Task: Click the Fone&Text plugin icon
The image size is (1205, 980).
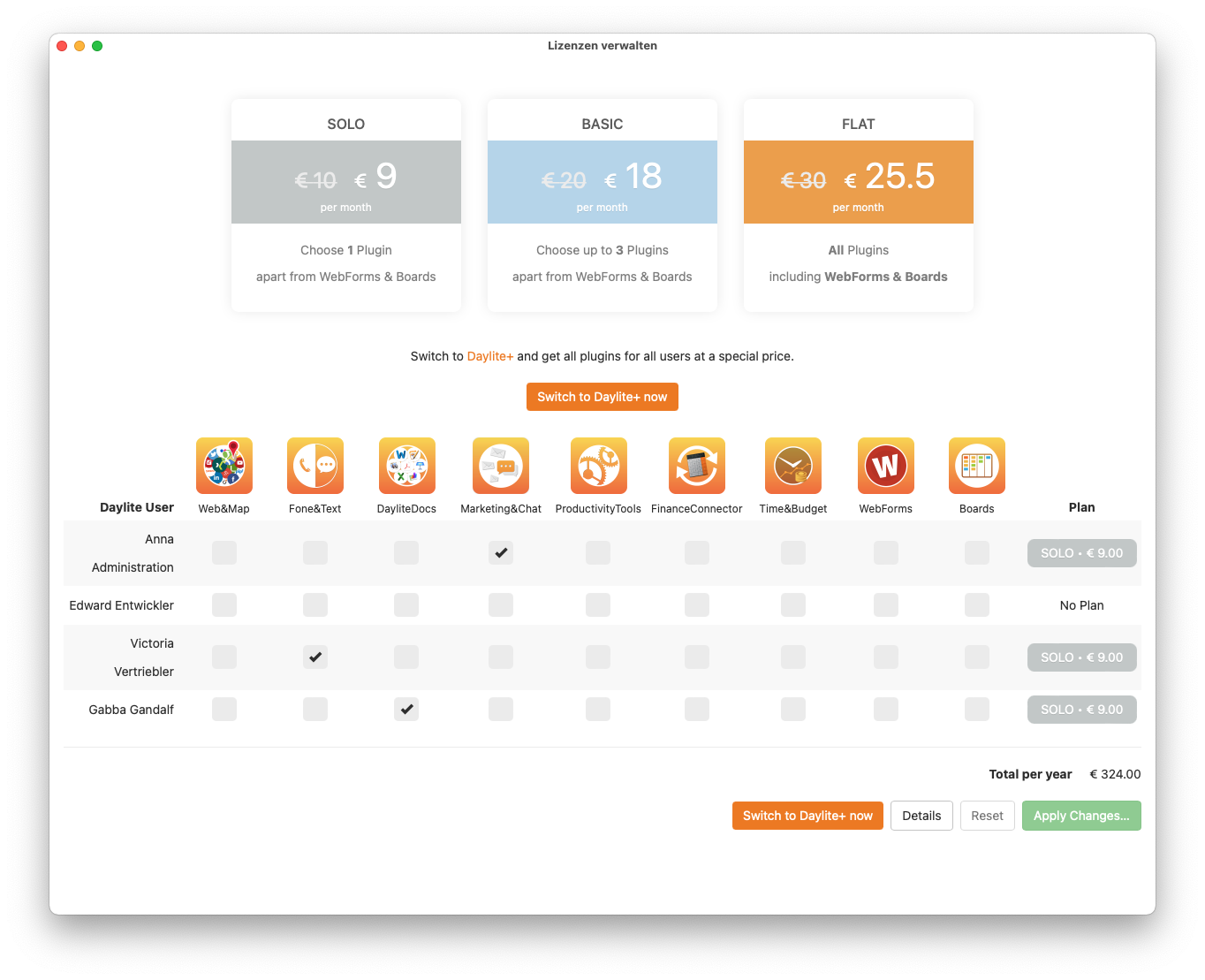Action: (315, 466)
